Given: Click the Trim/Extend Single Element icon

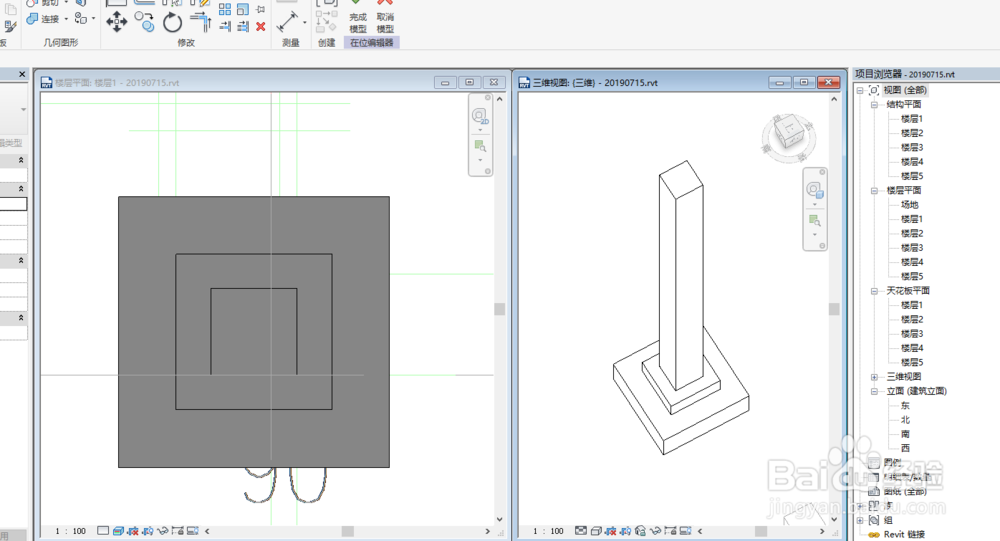Looking at the screenshot, I should (225, 26).
